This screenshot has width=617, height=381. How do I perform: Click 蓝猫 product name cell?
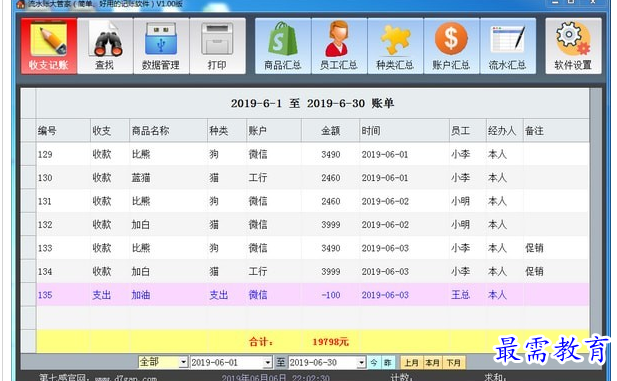(x=140, y=178)
